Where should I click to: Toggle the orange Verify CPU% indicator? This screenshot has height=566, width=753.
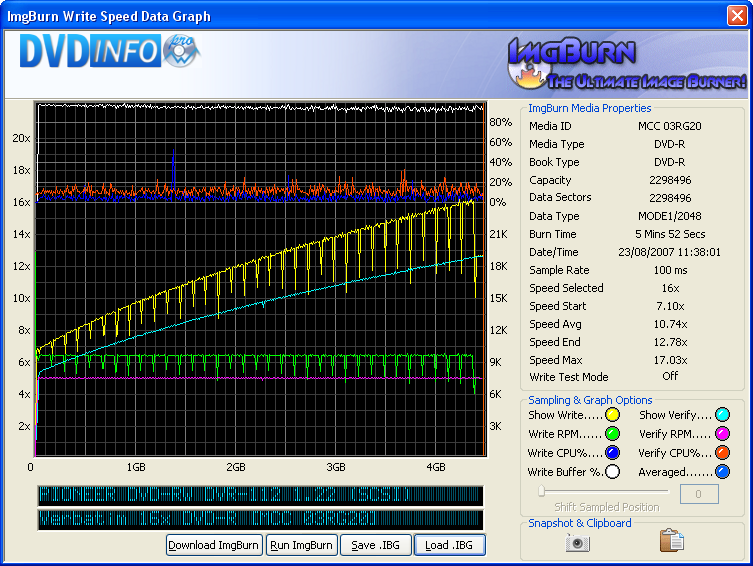[x=722, y=452]
